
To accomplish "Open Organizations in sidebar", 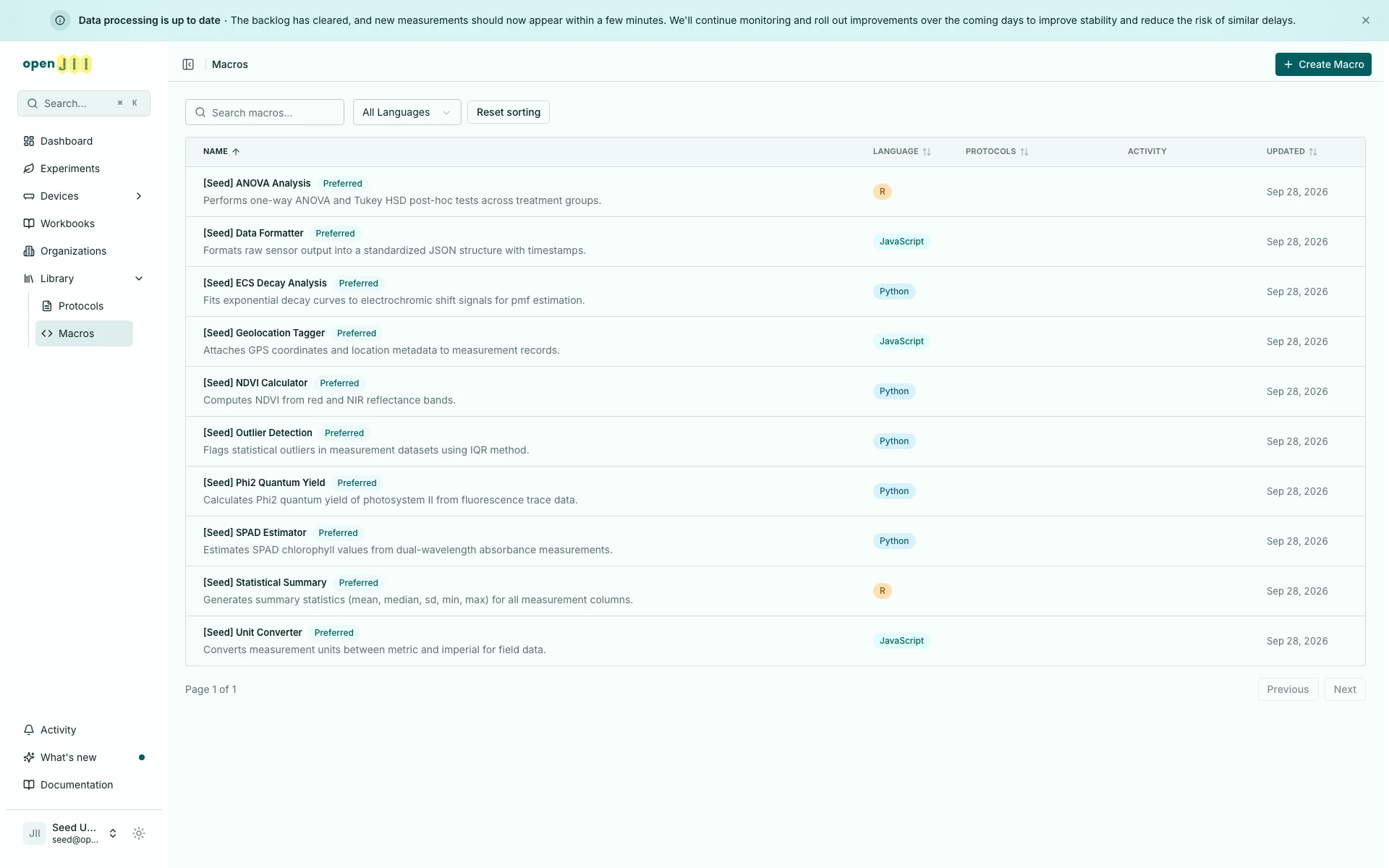I will 84,251.
